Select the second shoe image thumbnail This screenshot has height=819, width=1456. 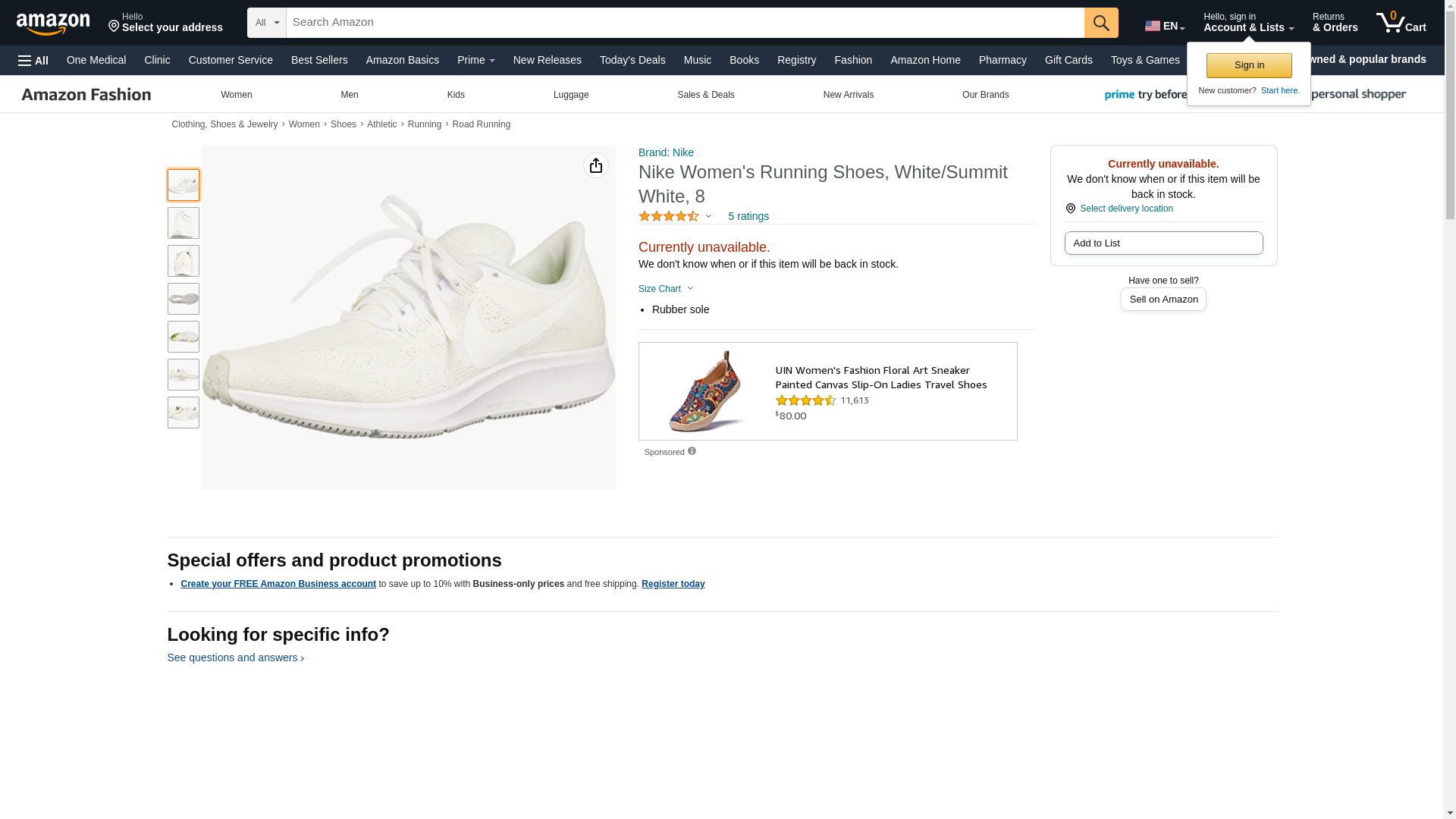point(184,223)
